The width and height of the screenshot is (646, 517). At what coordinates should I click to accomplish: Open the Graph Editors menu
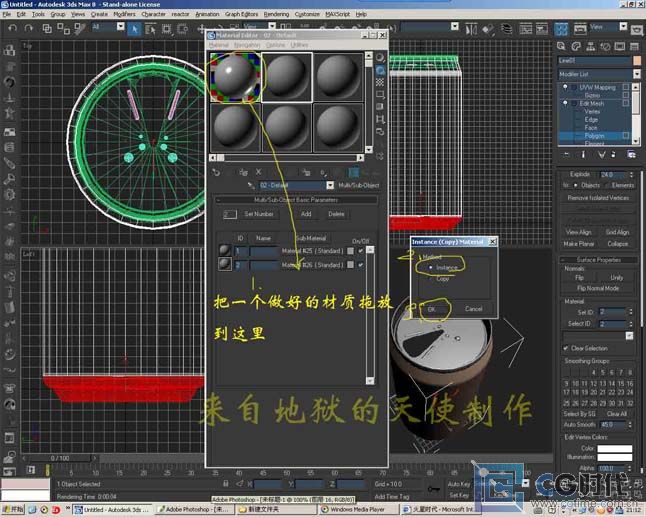click(x=241, y=14)
